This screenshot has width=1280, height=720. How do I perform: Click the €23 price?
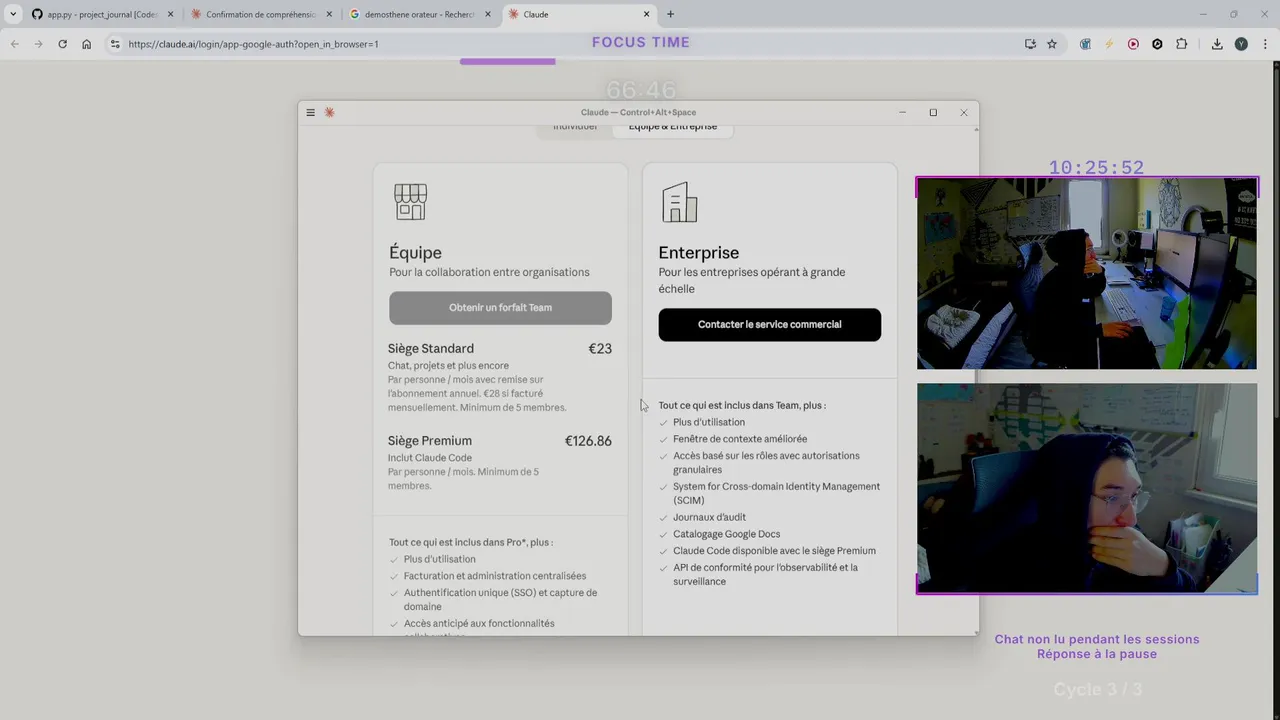(600, 348)
